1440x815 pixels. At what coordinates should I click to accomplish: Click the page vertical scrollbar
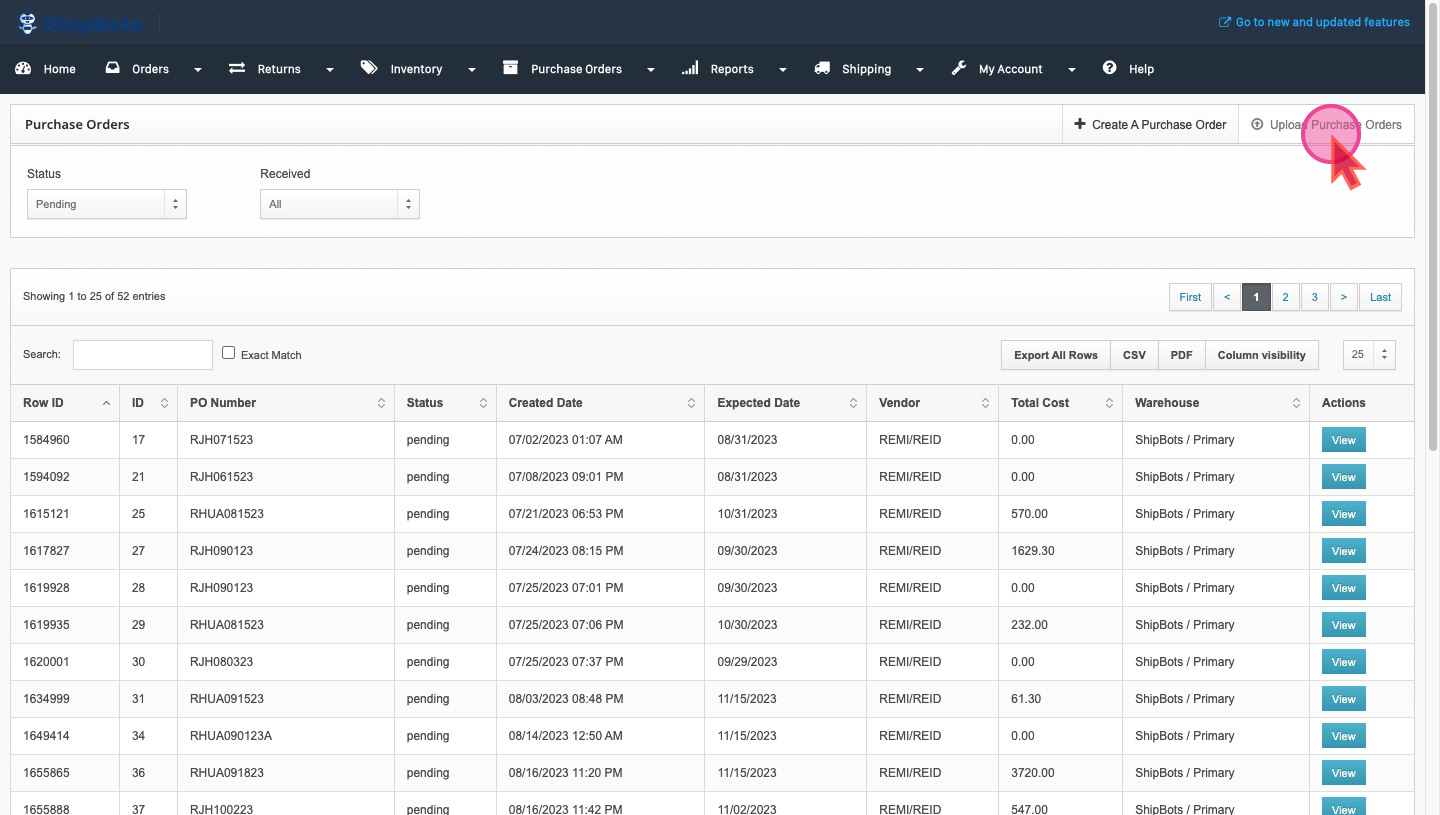click(1432, 225)
